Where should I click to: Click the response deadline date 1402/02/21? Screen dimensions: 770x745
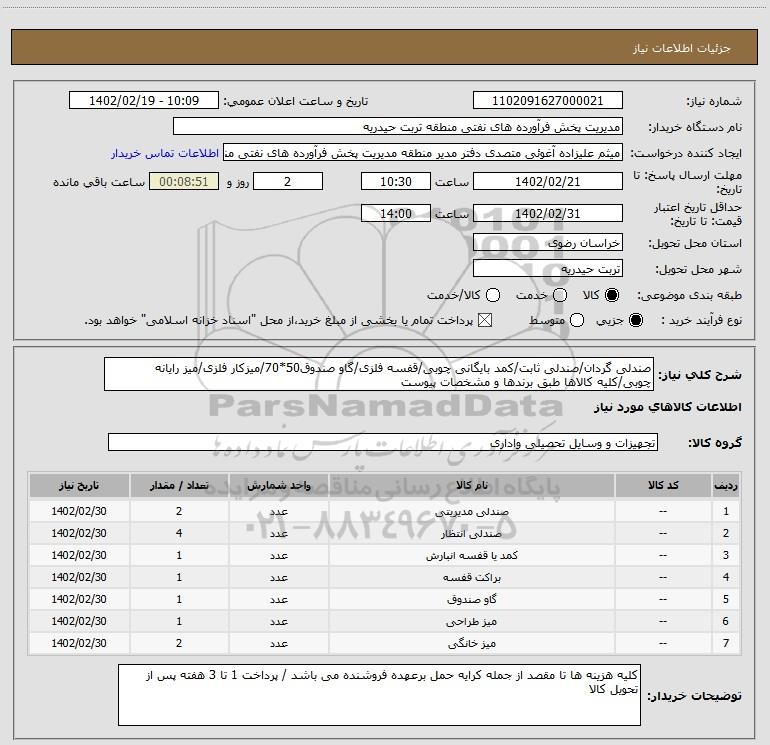pyautogui.click(x=548, y=181)
